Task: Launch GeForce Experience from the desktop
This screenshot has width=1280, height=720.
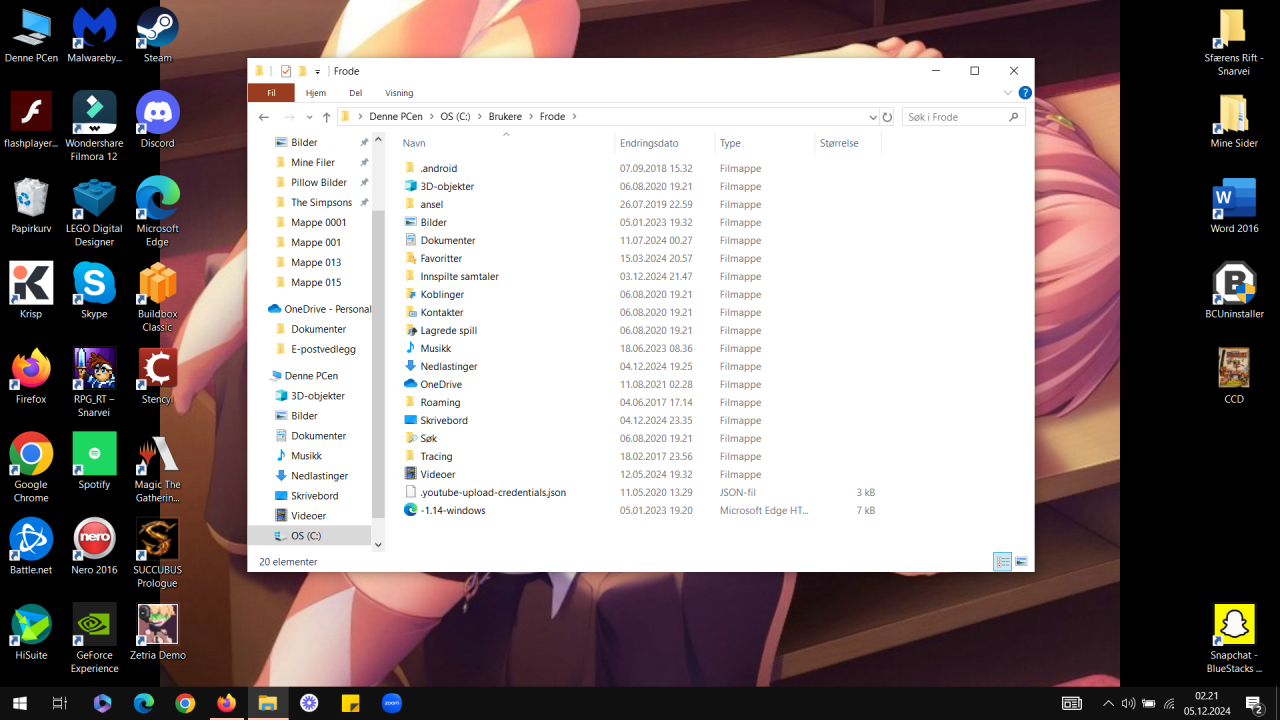Action: [94, 625]
